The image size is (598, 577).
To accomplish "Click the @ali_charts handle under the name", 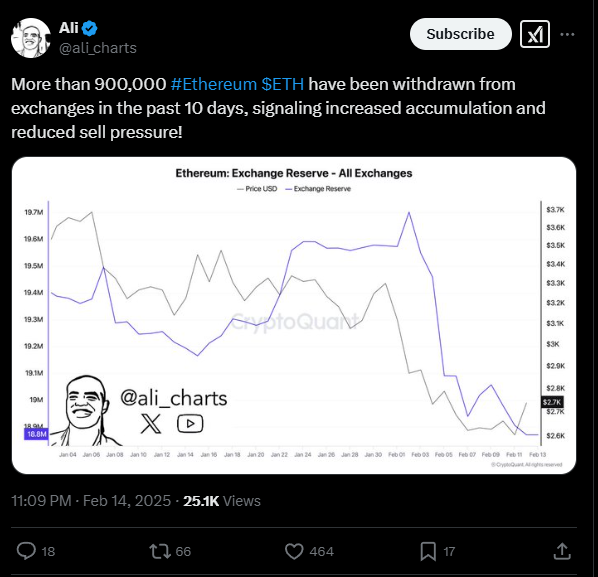I will click(98, 48).
